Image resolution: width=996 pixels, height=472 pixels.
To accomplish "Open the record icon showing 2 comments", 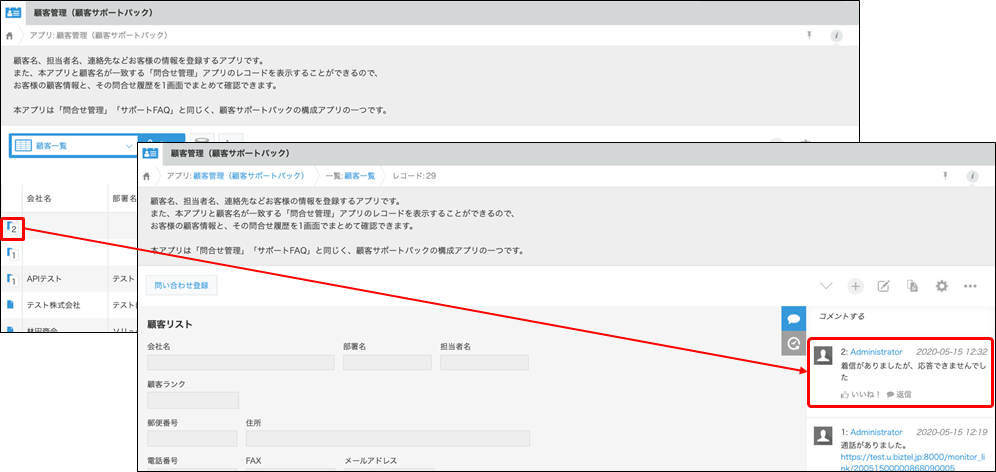I will pyautogui.click(x=11, y=227).
